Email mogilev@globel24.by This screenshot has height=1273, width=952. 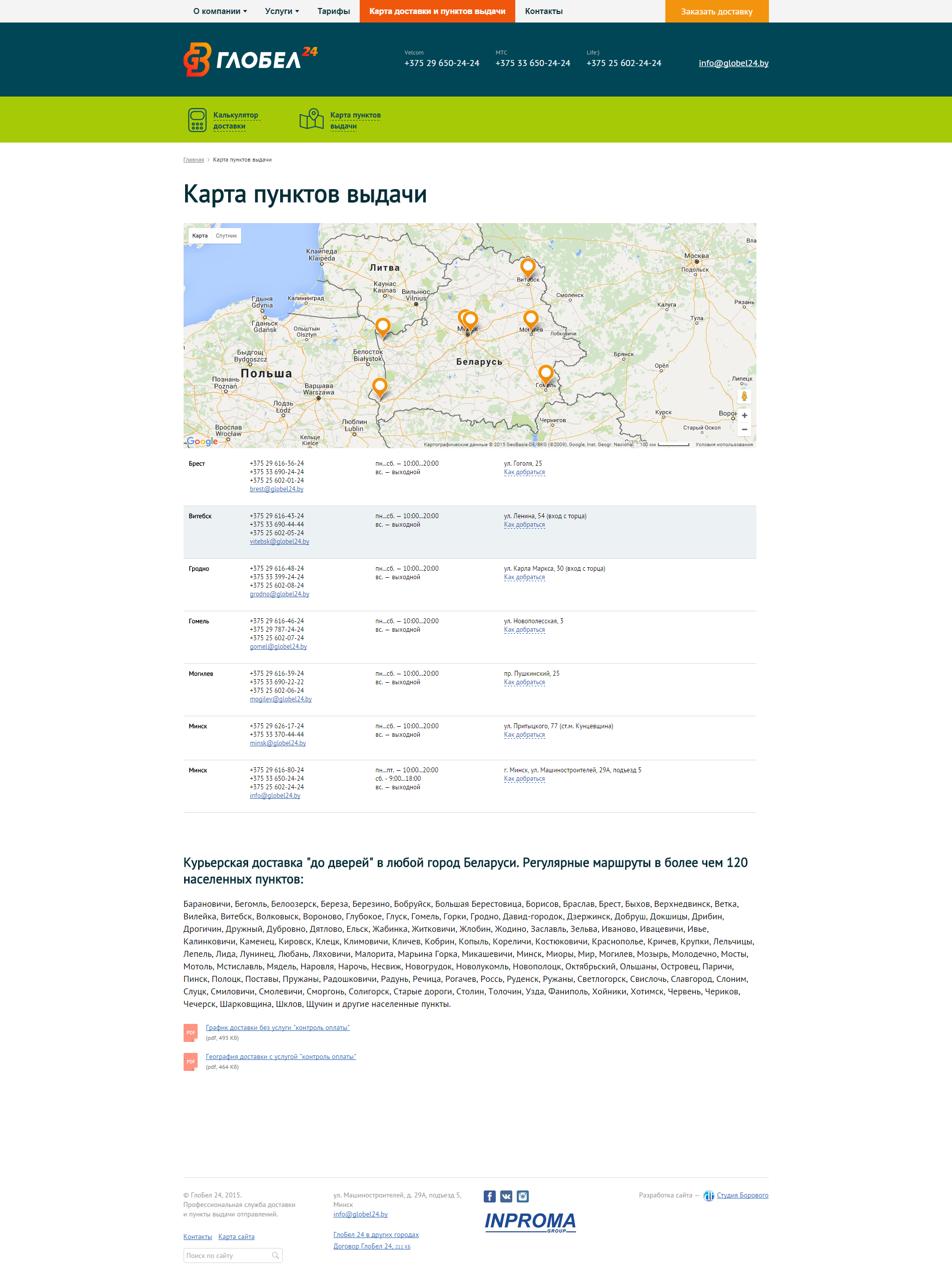(x=280, y=699)
